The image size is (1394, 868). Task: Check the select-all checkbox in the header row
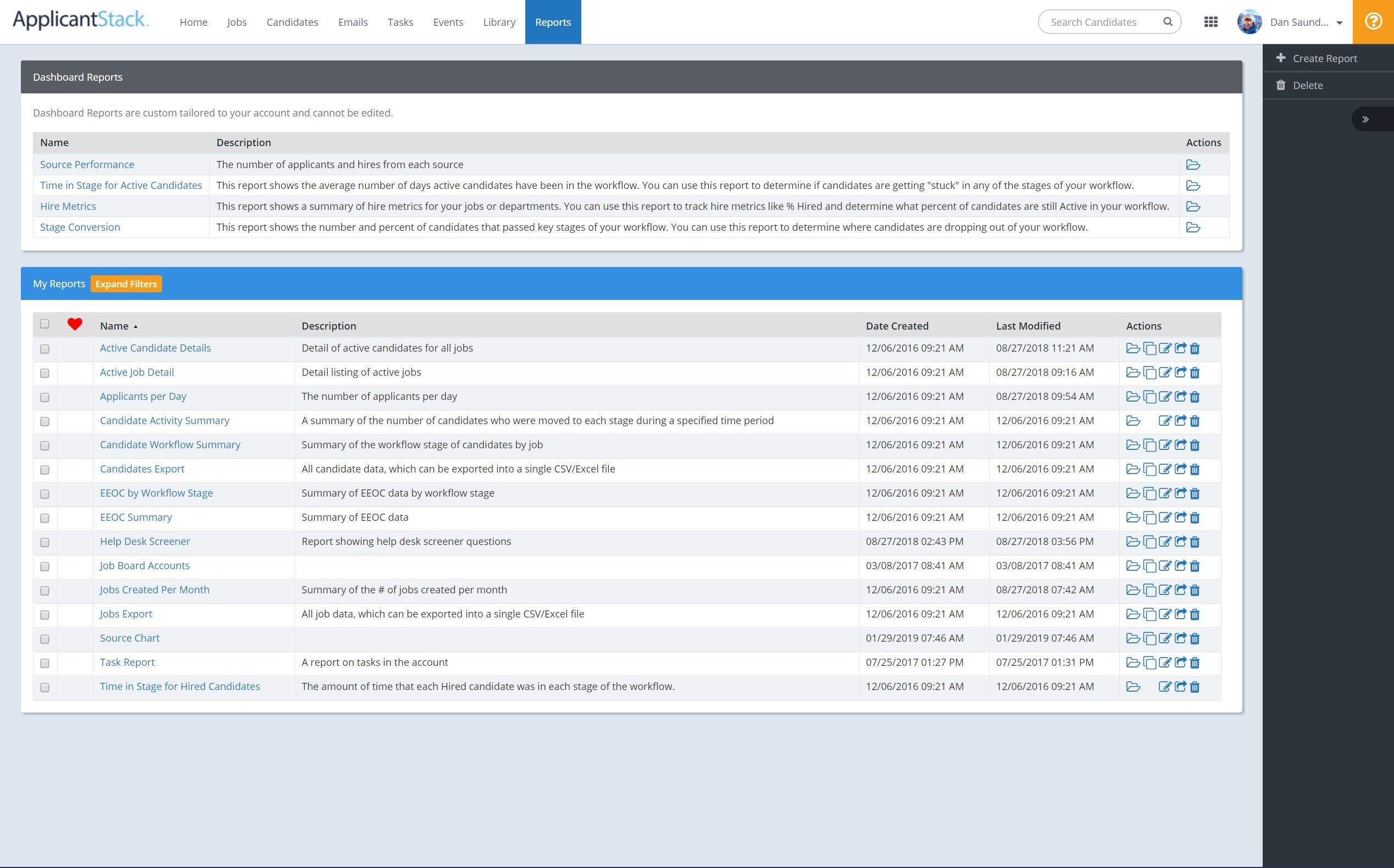click(45, 325)
